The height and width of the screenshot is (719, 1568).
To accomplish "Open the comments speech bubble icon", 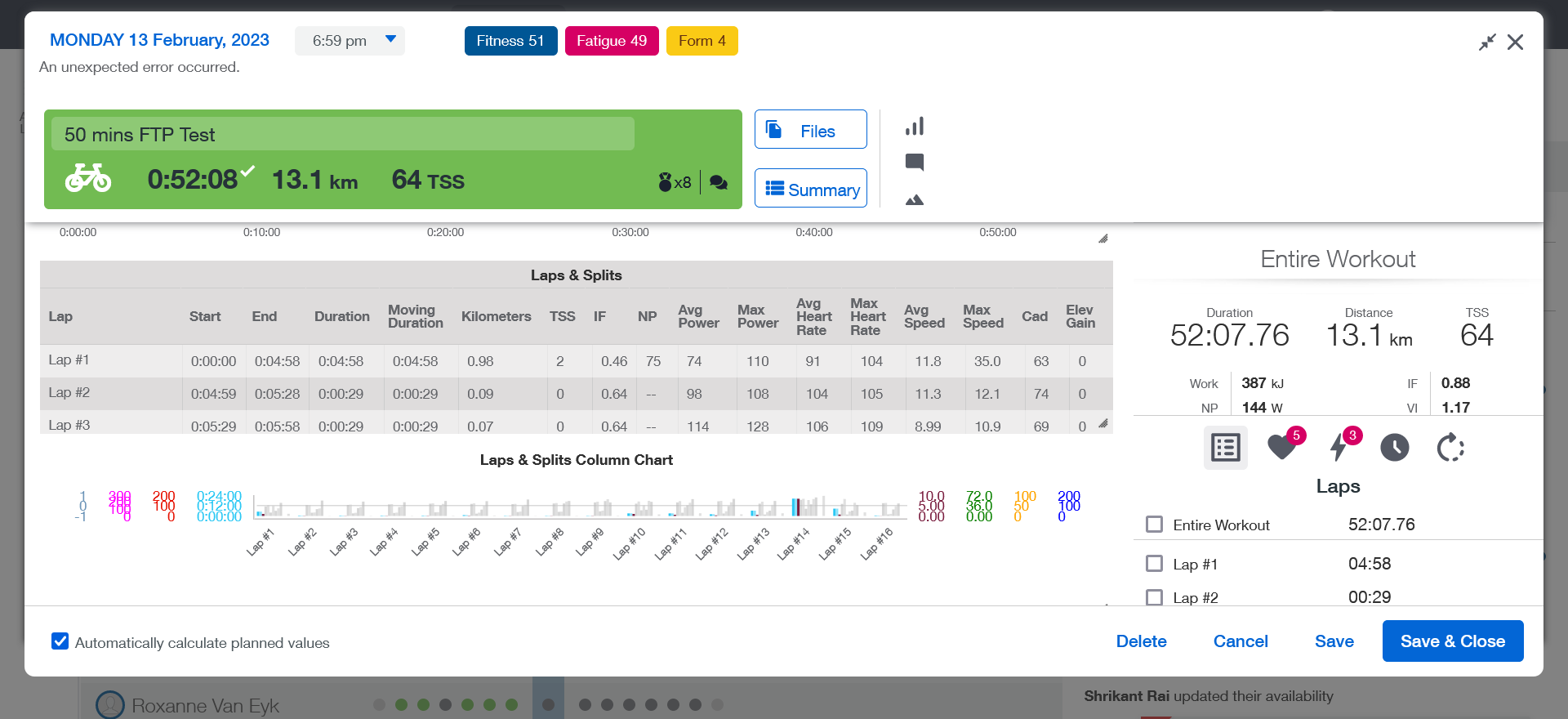I will (x=915, y=162).
